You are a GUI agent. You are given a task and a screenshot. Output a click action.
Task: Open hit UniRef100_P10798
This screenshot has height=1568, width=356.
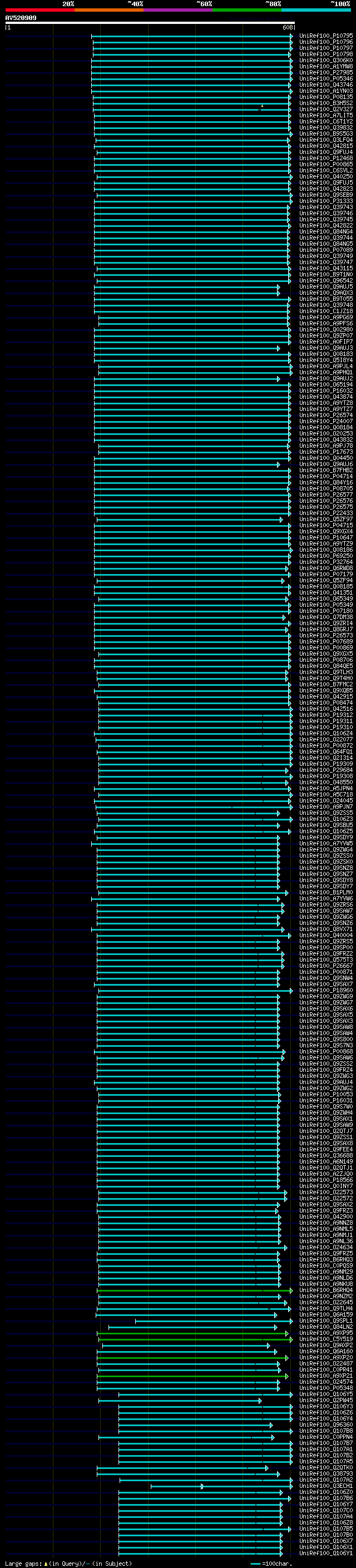326,54
